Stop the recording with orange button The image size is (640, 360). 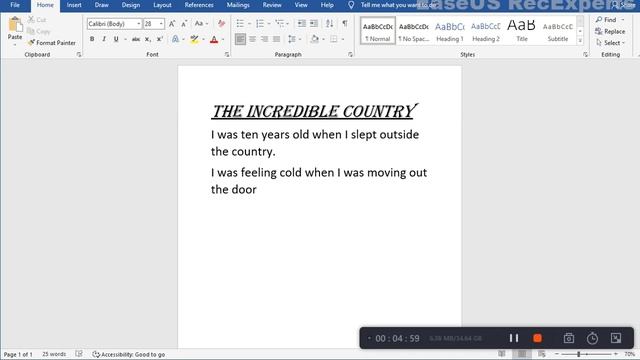pos(537,338)
